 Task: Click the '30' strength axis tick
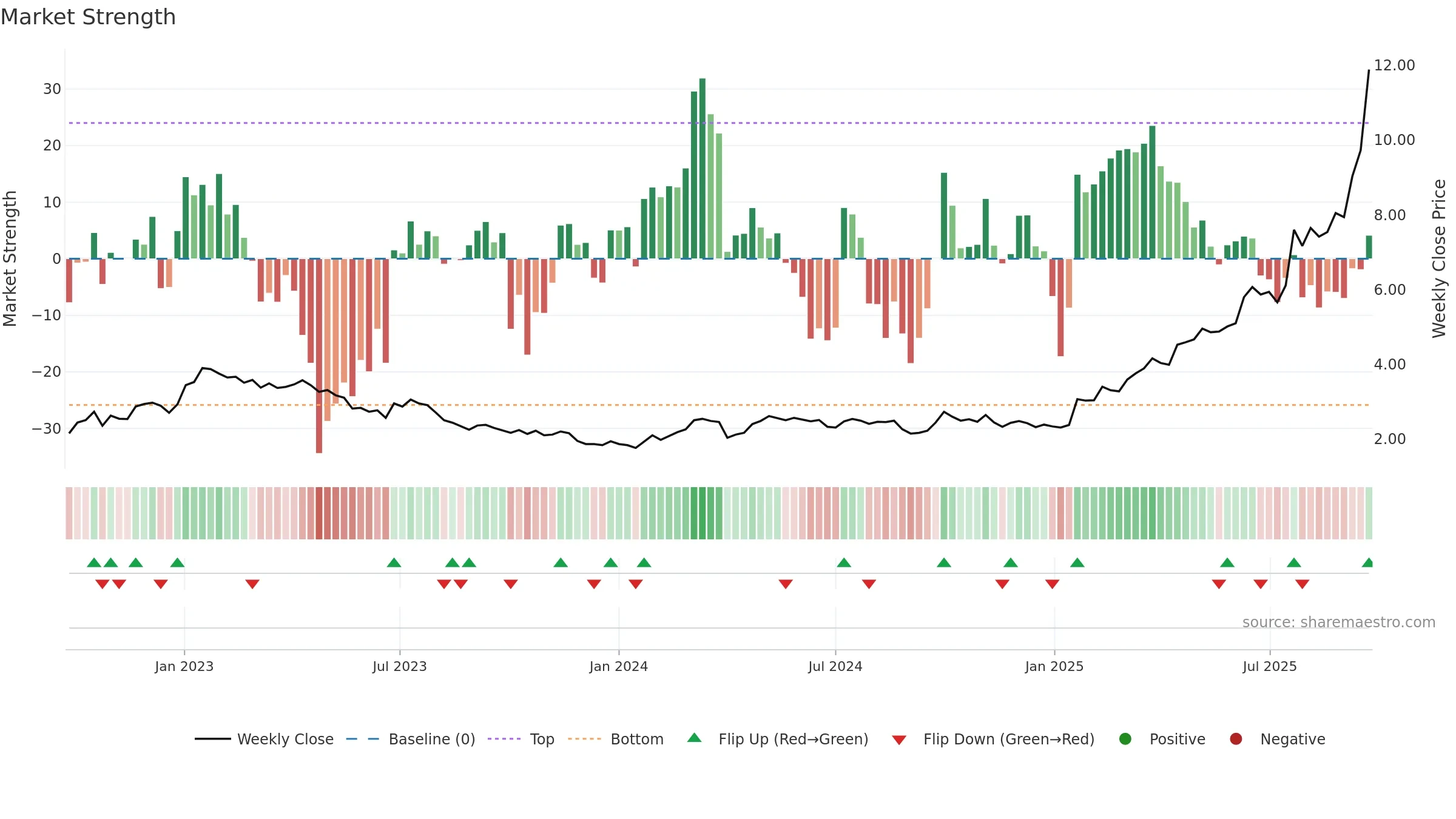tap(52, 89)
